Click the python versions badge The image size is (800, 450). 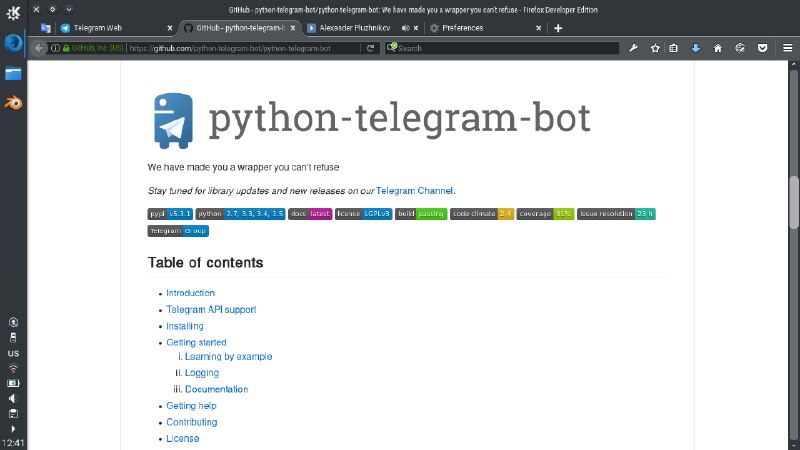(x=240, y=214)
